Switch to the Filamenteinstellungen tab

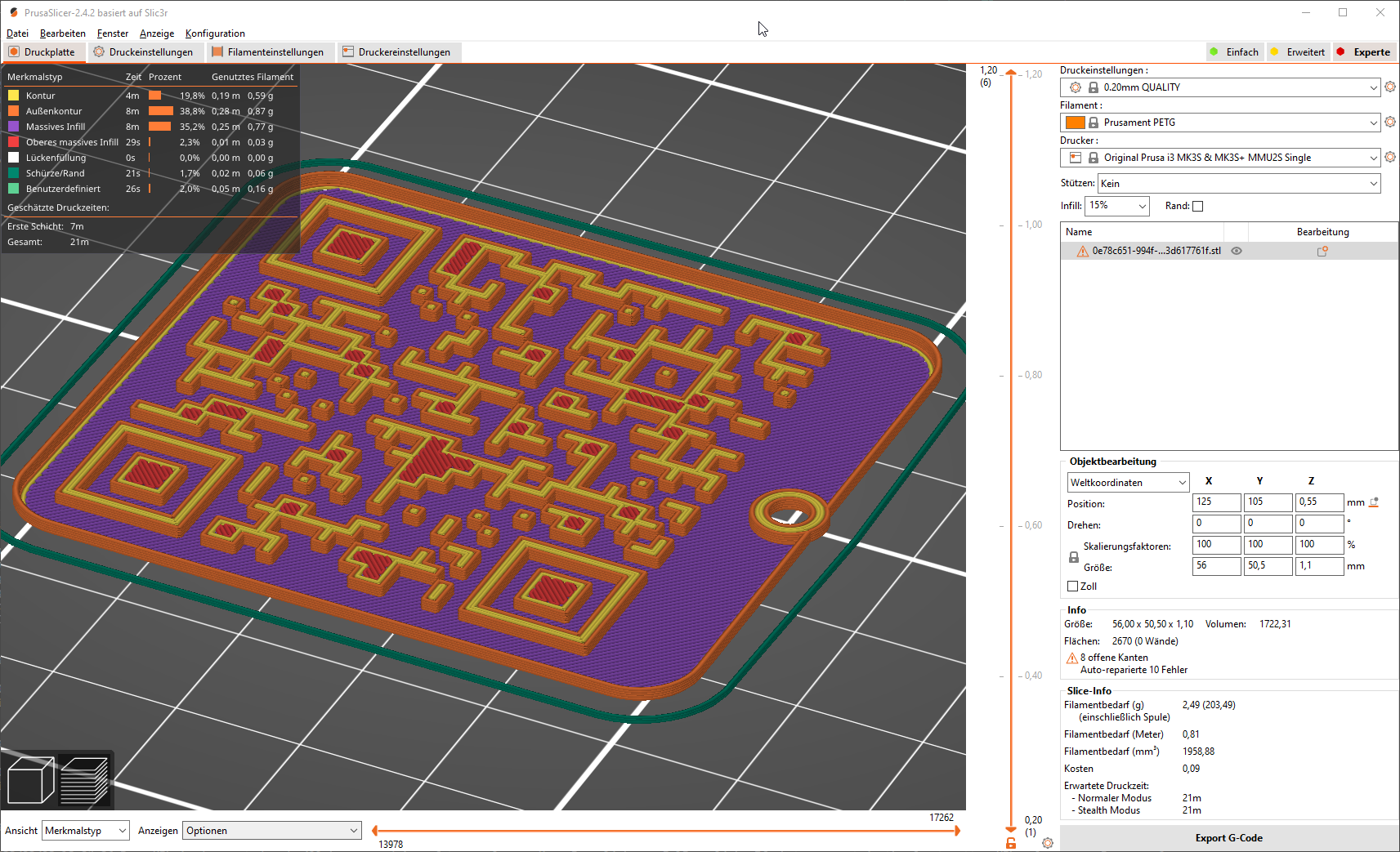269,52
